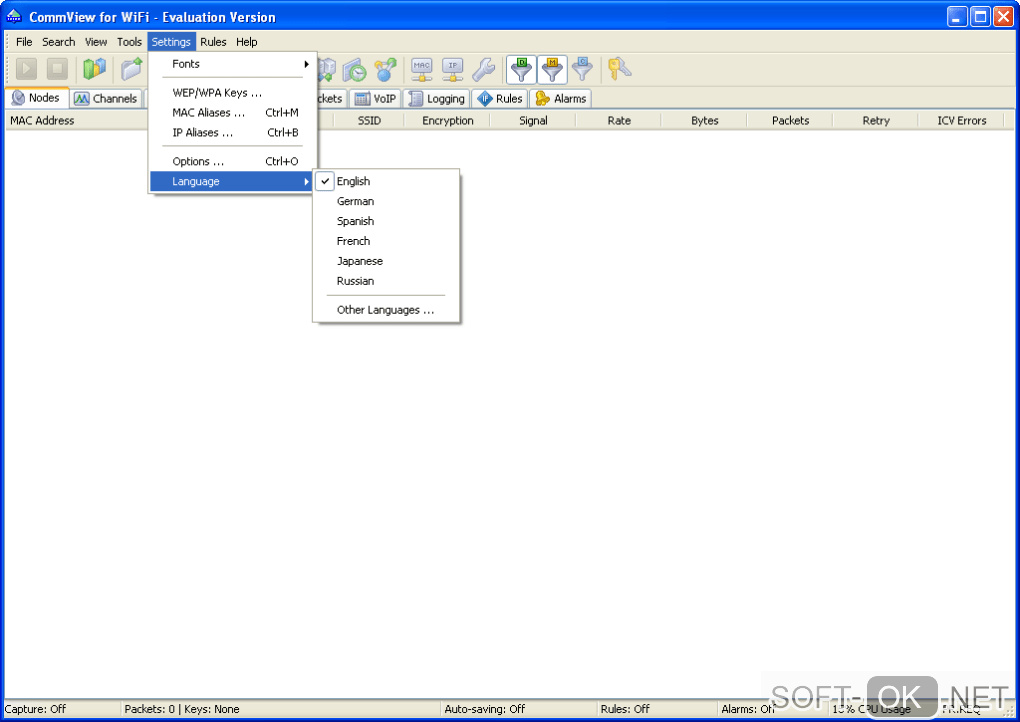Minimize the CommView window
Image resolution: width=1020 pixels, height=722 pixels.
point(956,16)
